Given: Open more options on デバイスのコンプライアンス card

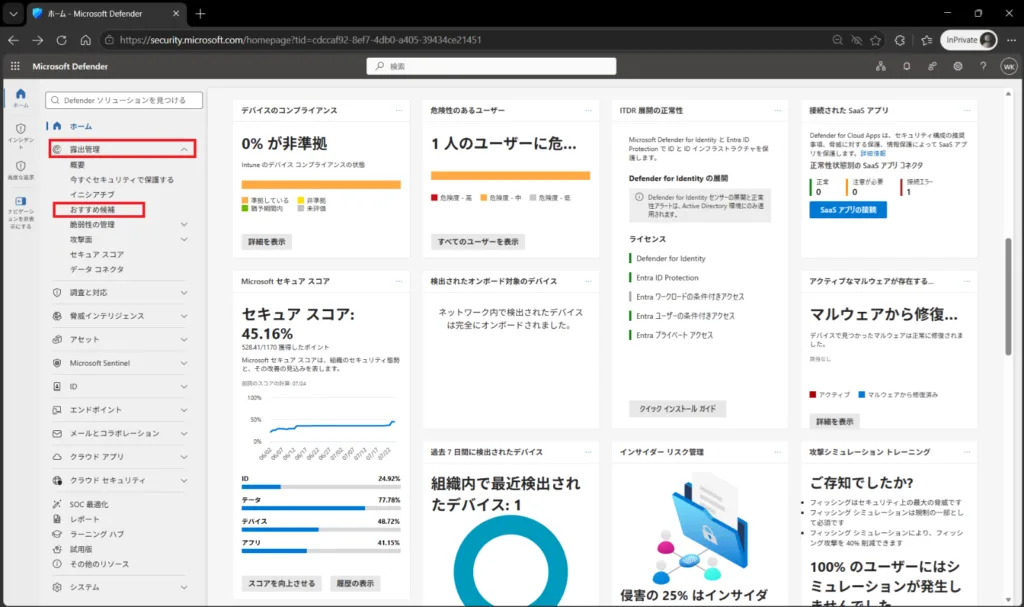Looking at the screenshot, I should 399,110.
